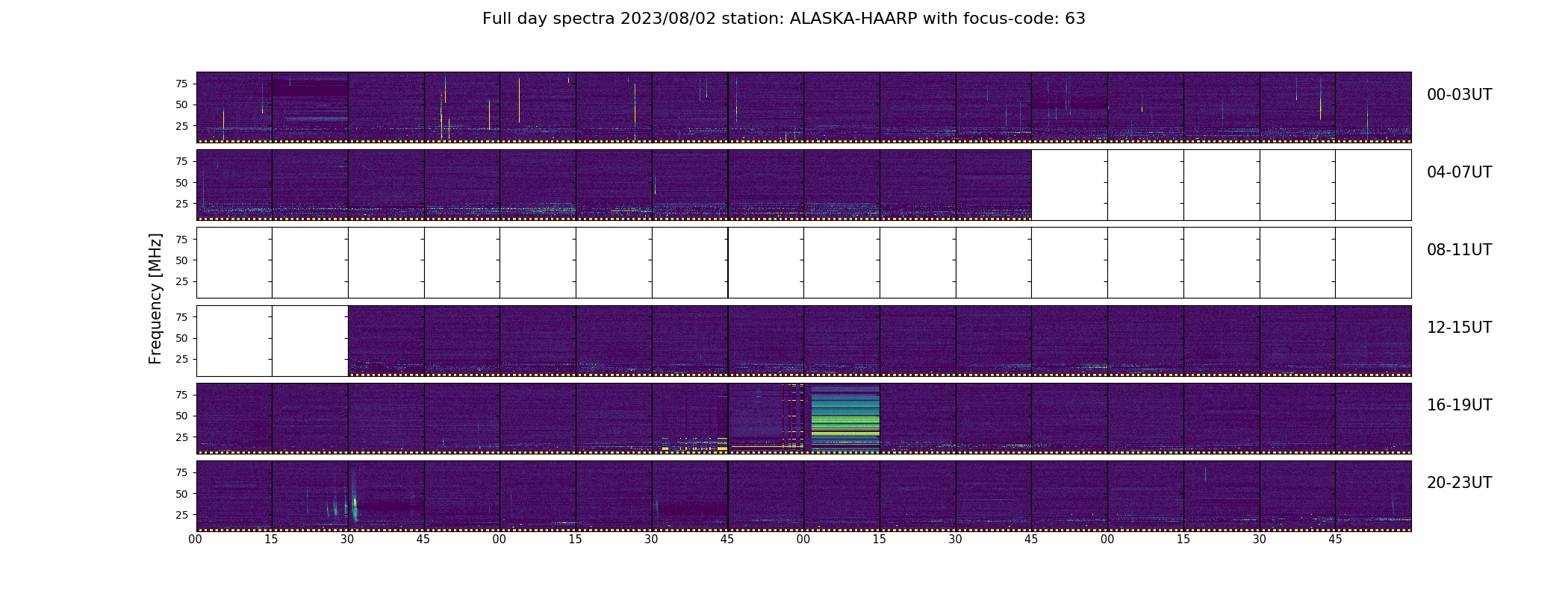Select the 'Frequency [MHz]' y-axis label
This screenshot has height=597, width=1568.
(x=155, y=298)
